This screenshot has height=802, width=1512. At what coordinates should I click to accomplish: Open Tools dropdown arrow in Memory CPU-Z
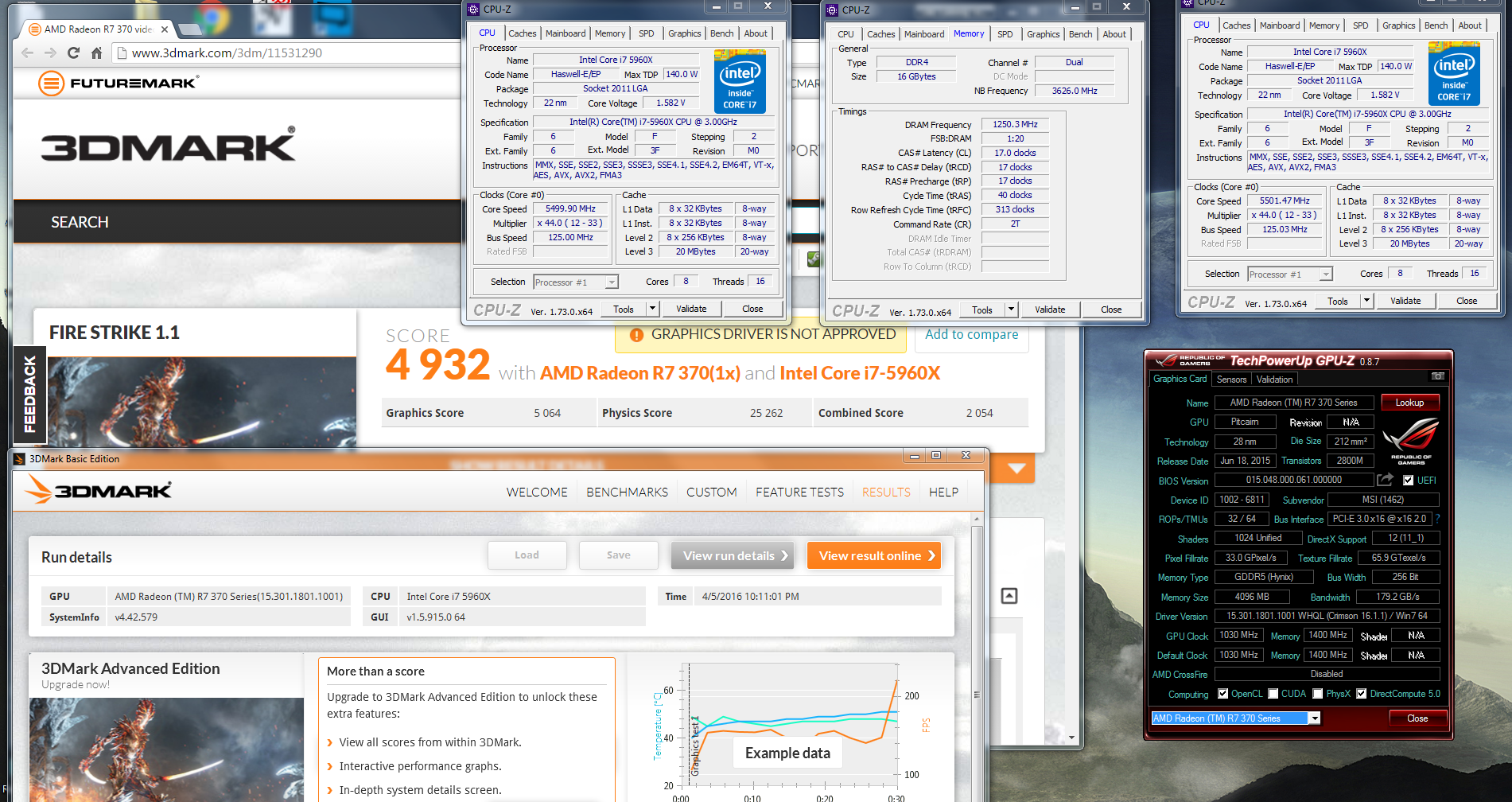1011,310
